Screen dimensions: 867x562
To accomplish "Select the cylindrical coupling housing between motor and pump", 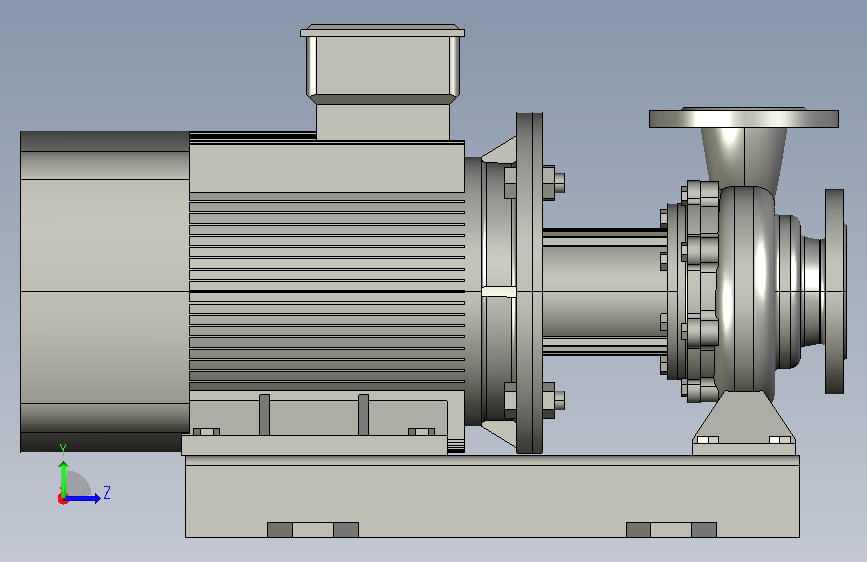I will [x=604, y=292].
